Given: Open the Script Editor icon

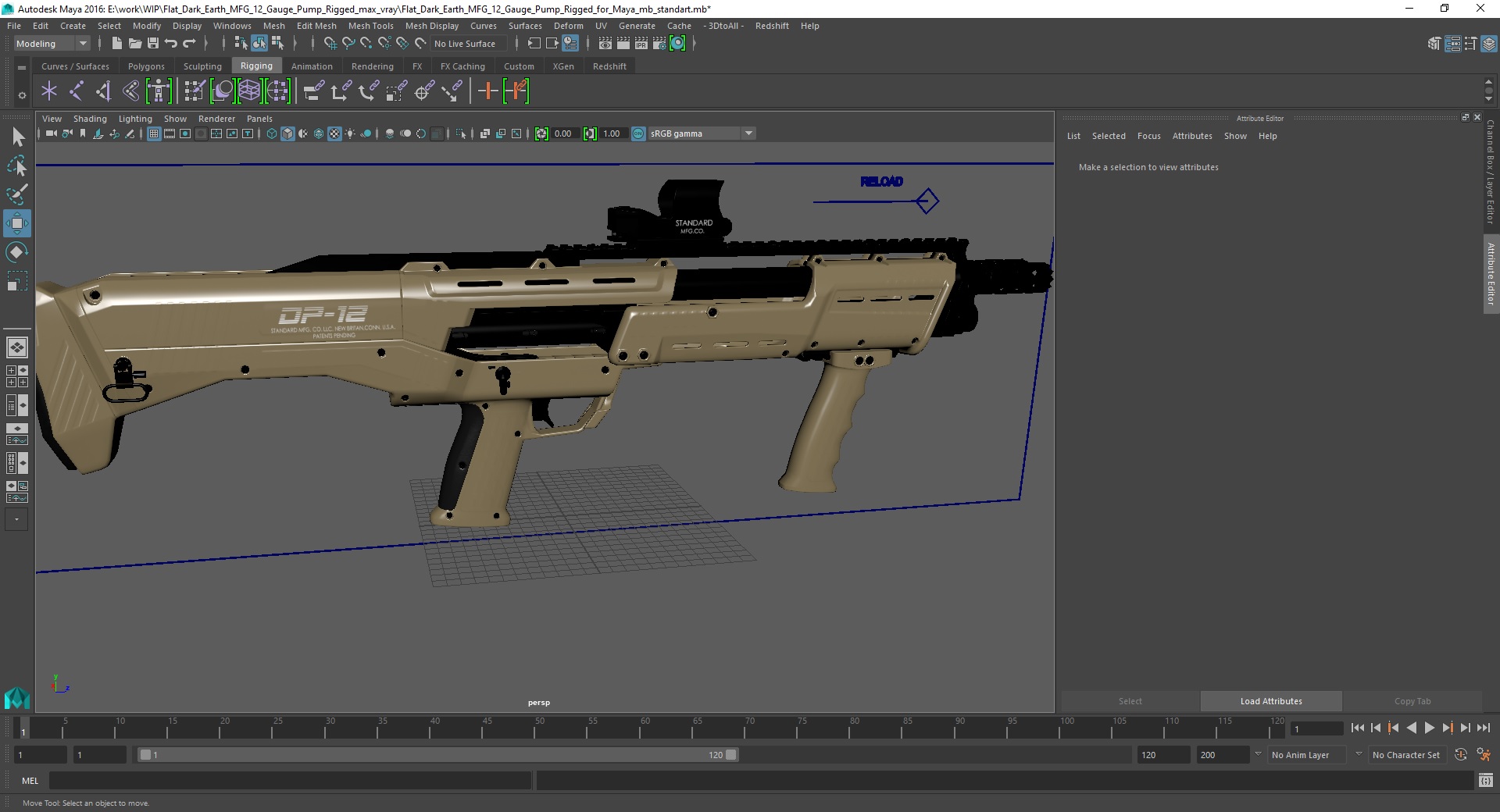Looking at the screenshot, I should (x=1486, y=780).
